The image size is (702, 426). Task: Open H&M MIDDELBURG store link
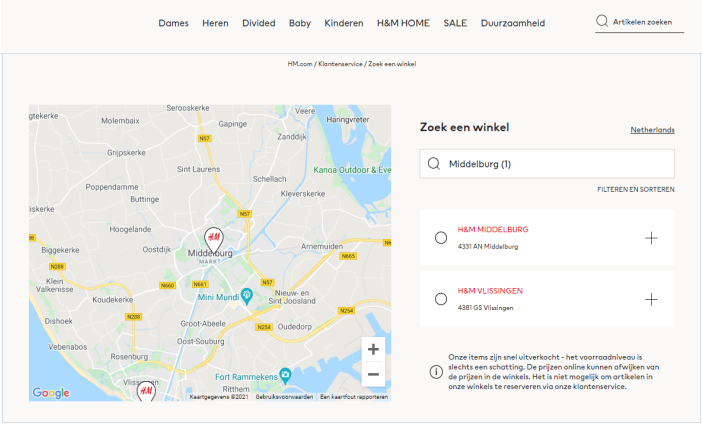493,230
